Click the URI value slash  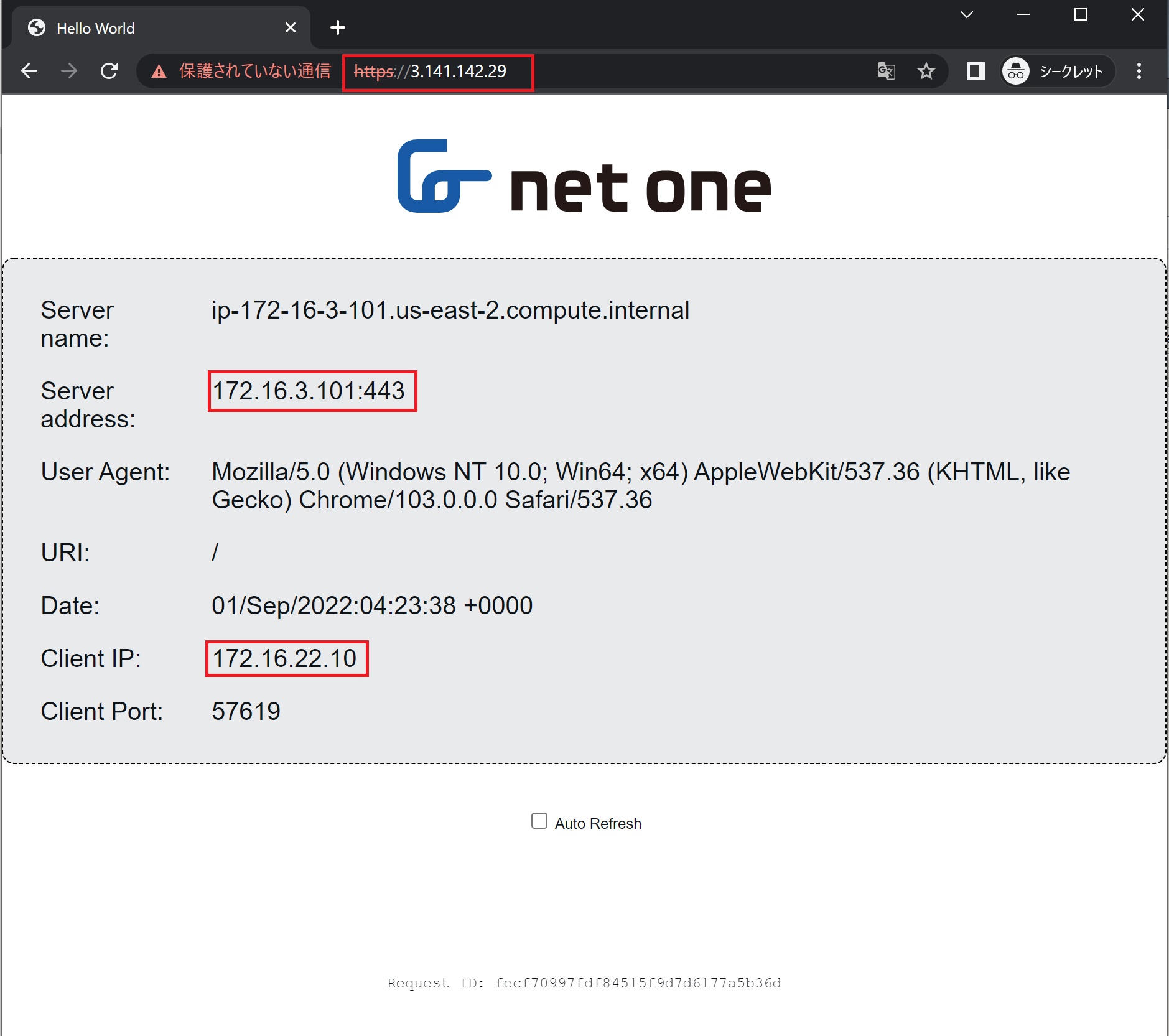(x=215, y=553)
